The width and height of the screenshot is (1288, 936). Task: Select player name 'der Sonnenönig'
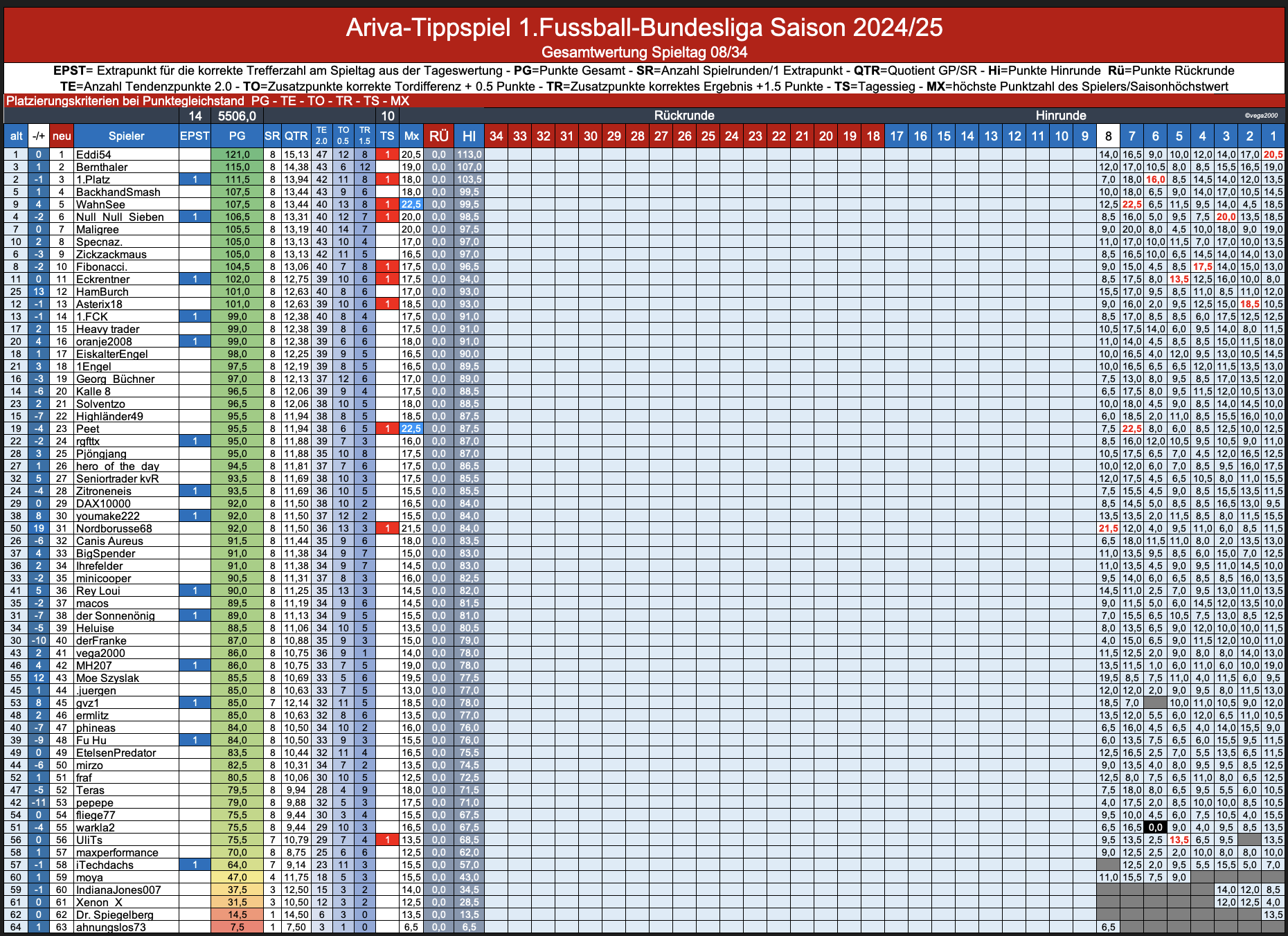(x=115, y=615)
